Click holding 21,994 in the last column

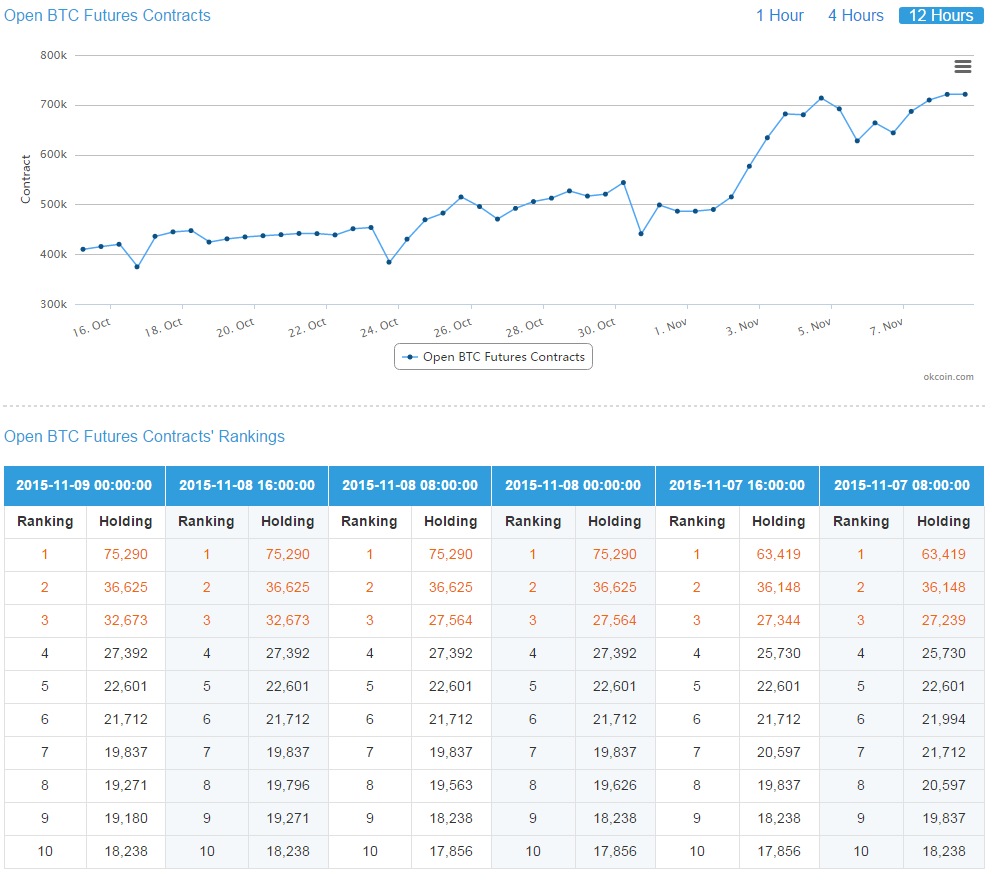click(x=944, y=719)
